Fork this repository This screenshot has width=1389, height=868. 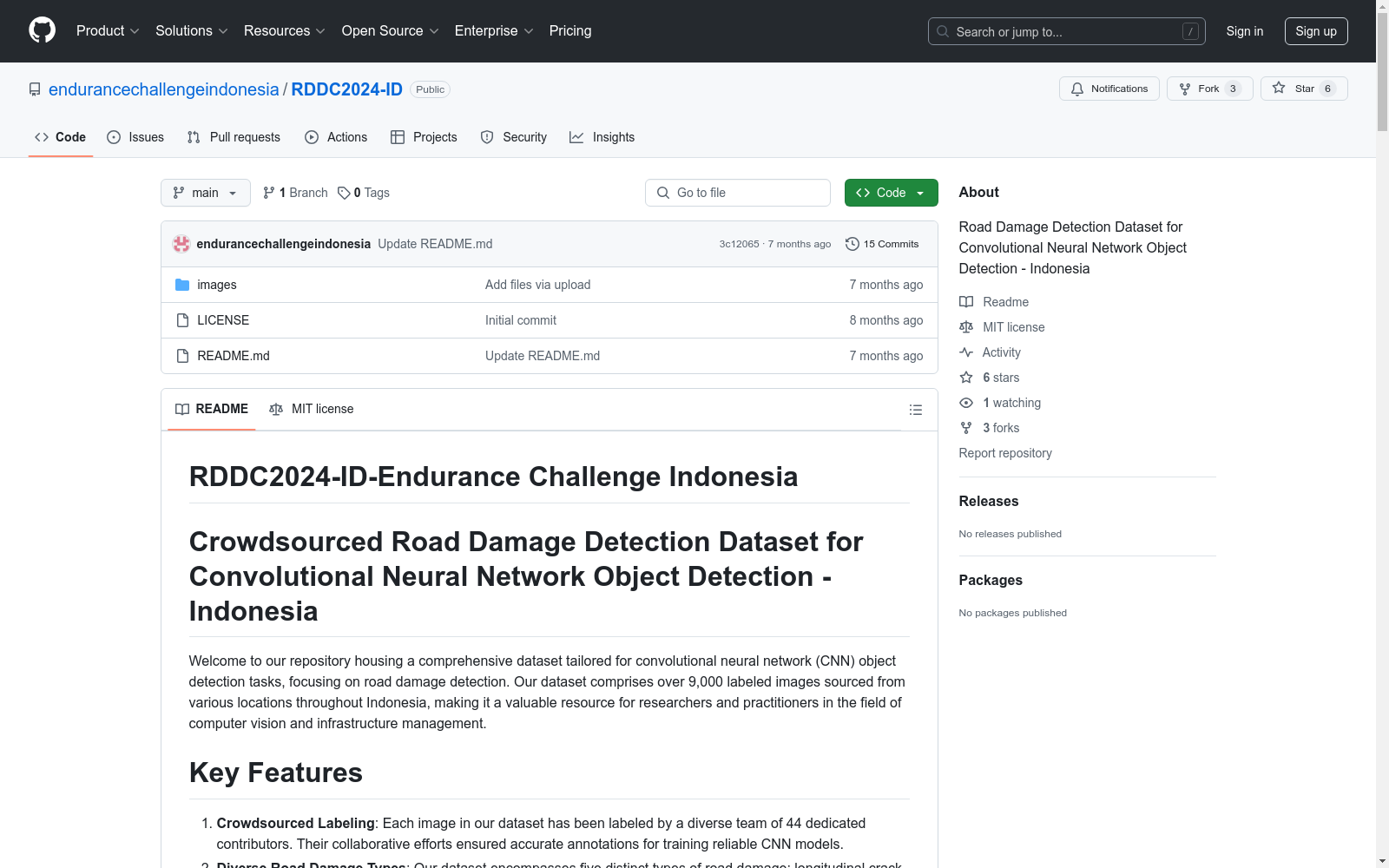click(x=1210, y=89)
